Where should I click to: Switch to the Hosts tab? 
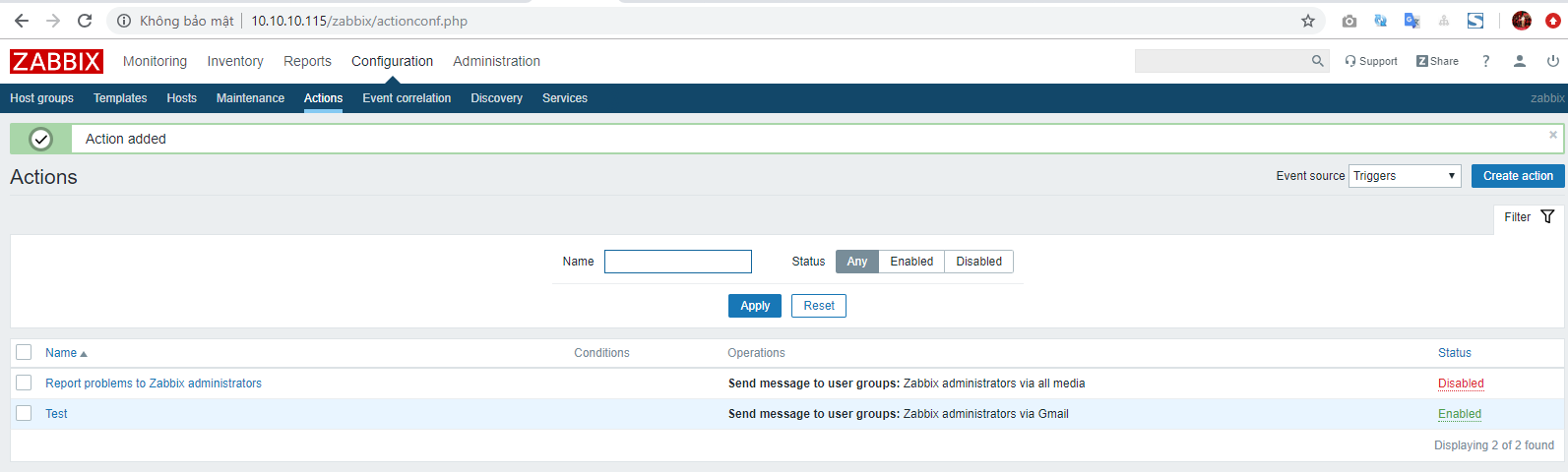coord(181,98)
